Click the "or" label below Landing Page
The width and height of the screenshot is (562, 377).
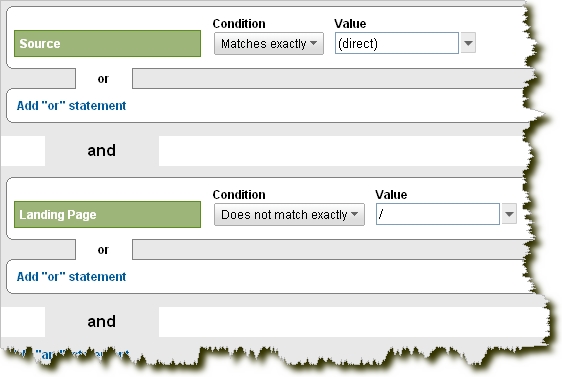tap(103, 249)
